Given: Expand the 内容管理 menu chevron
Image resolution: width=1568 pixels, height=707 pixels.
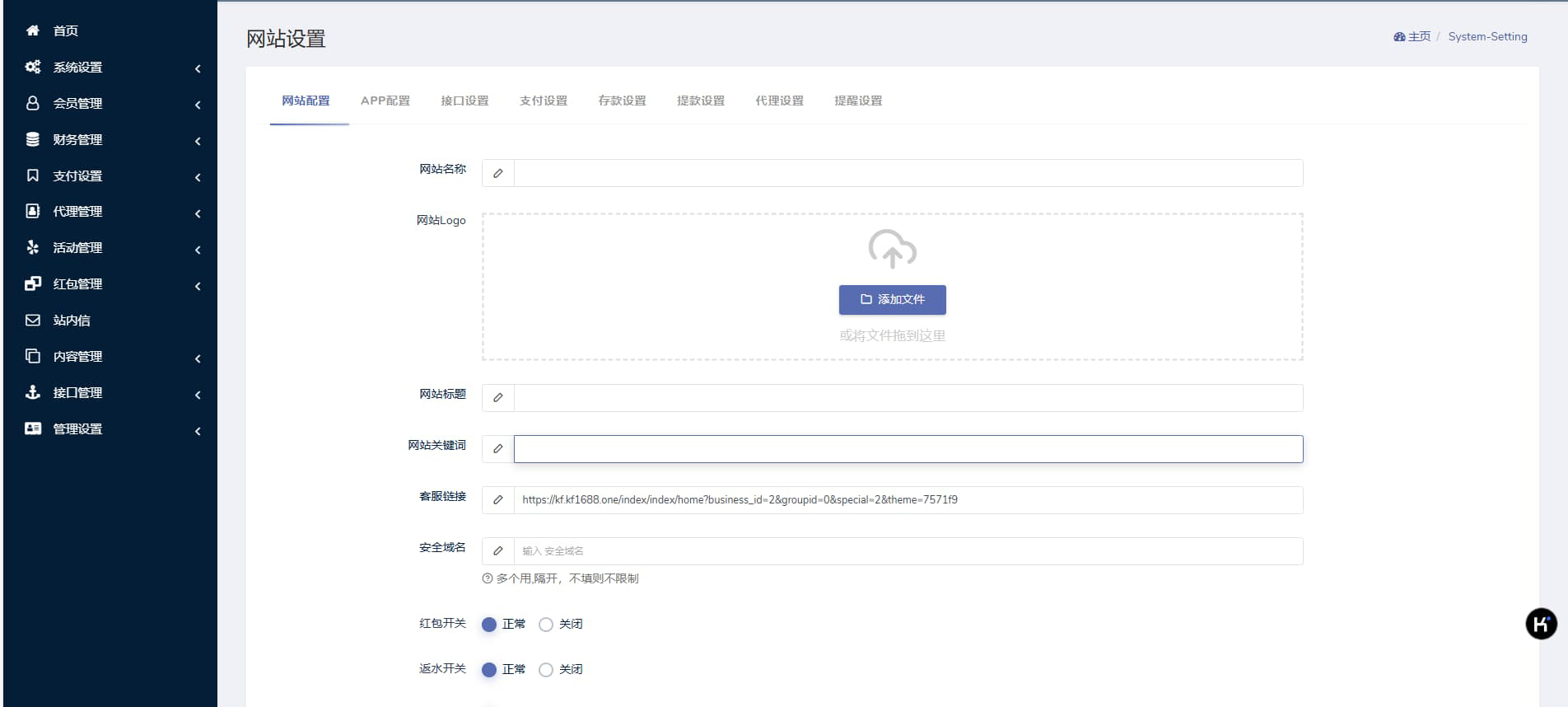Looking at the screenshot, I should (x=198, y=358).
